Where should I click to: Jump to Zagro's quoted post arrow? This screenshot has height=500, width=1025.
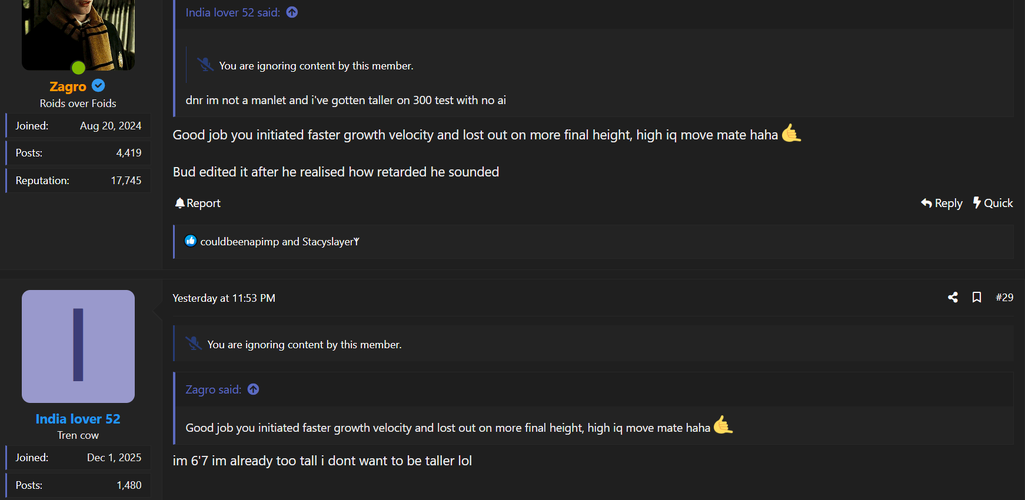253,390
